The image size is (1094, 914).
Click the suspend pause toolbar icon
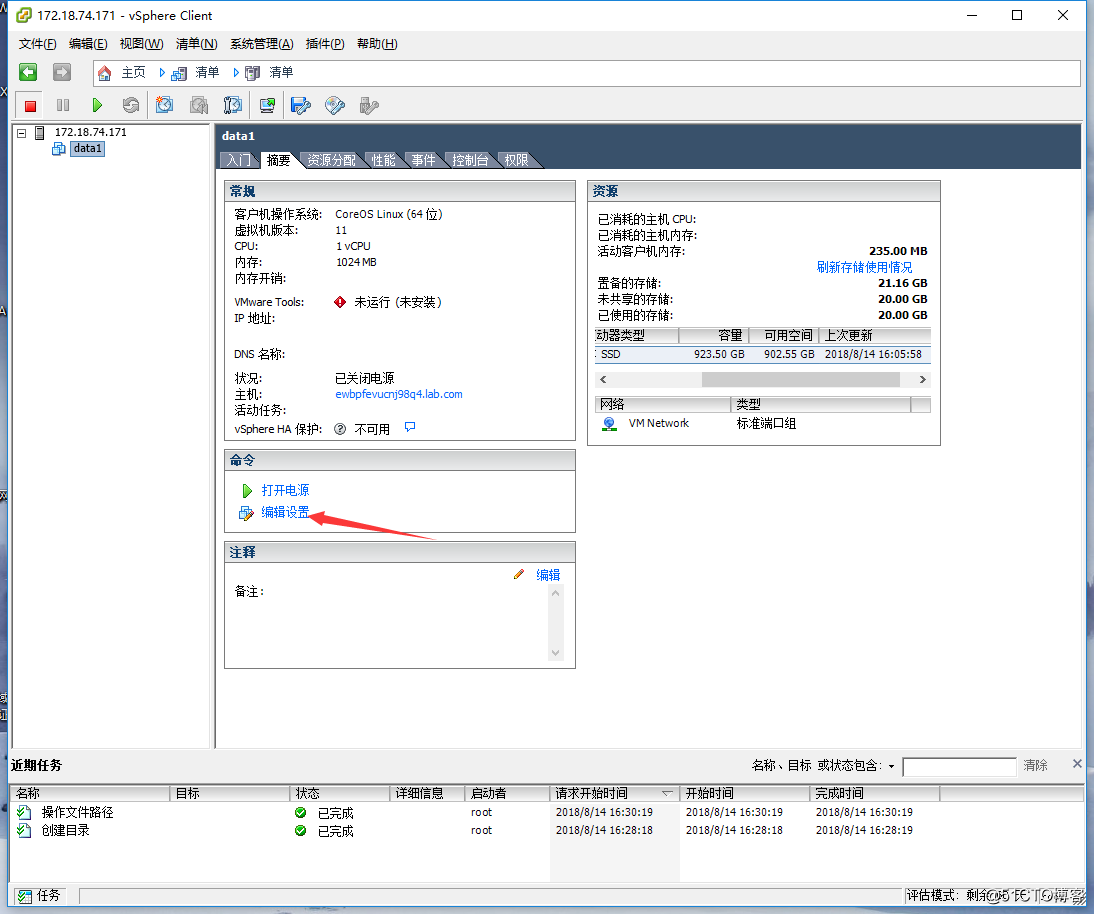[x=63, y=105]
